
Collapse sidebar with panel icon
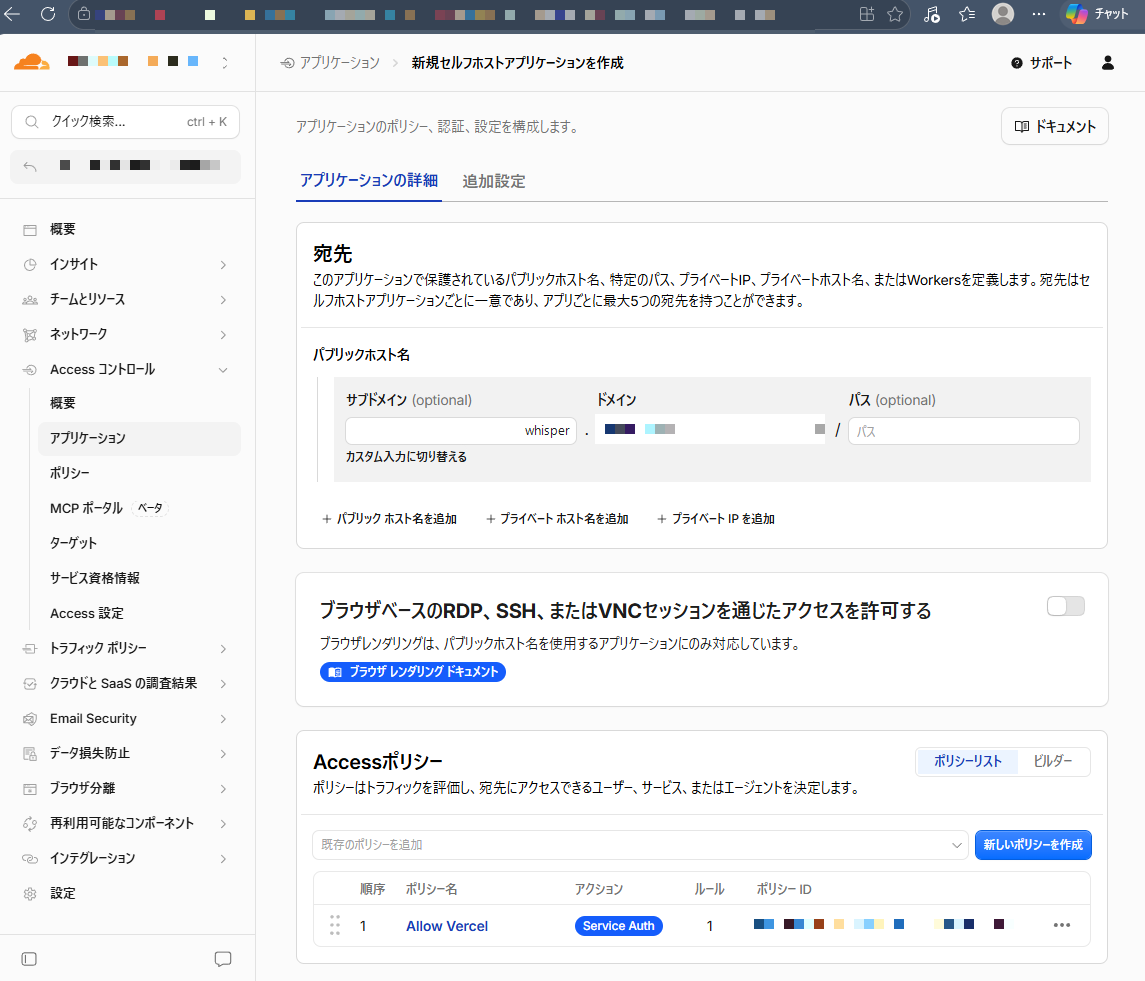point(29,958)
